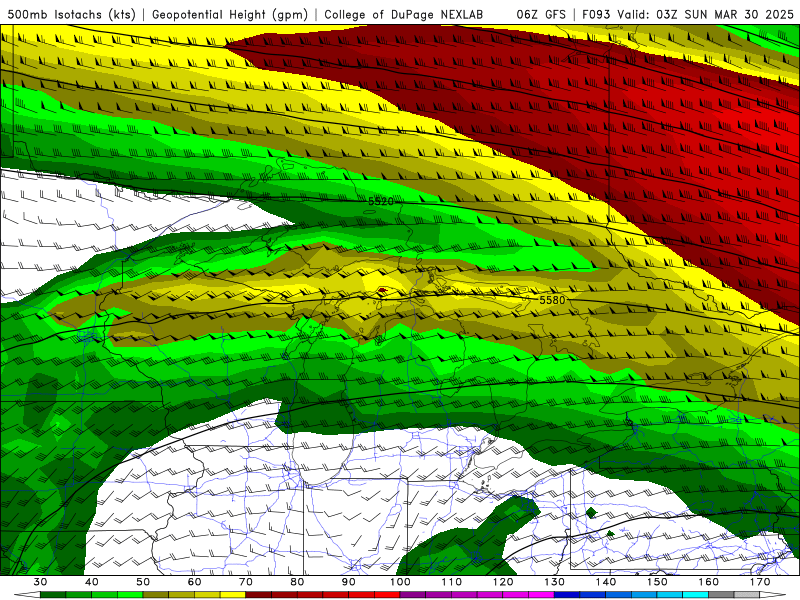Click the 30 value on color scale
This screenshot has height=600, width=800.
(40, 582)
